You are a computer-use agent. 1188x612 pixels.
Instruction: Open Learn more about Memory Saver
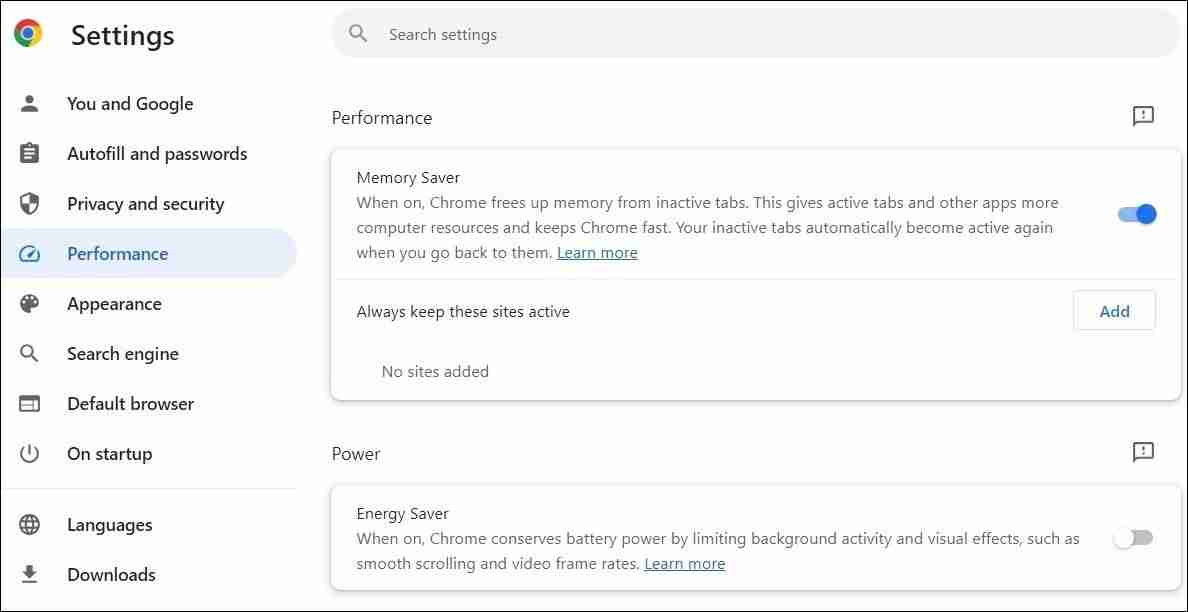597,252
